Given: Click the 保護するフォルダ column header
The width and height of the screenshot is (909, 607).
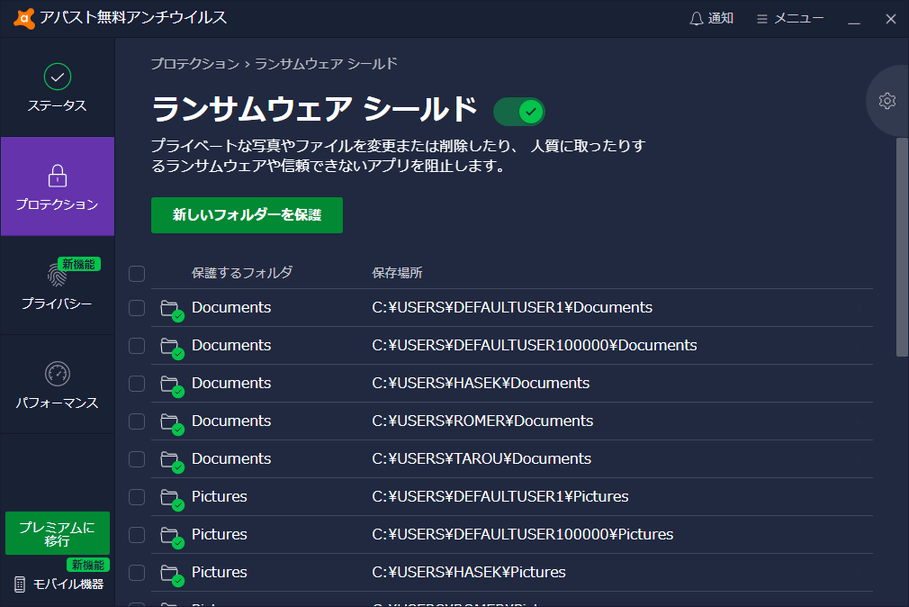Looking at the screenshot, I should (242, 272).
